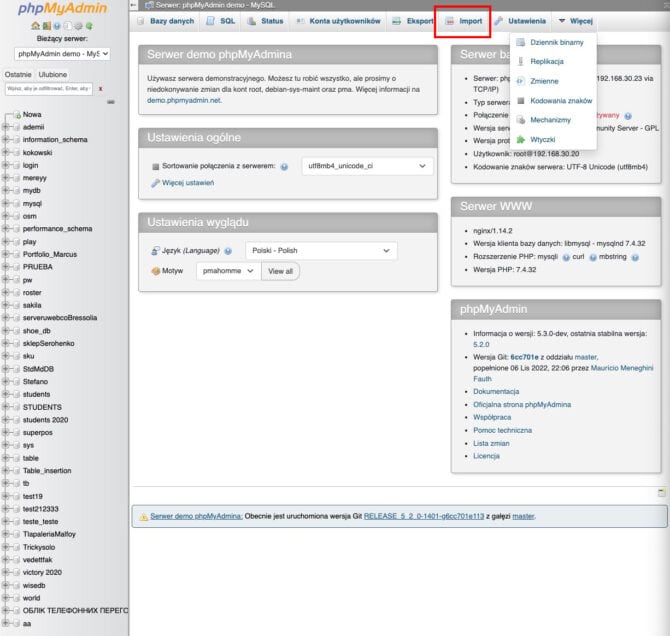Open the Więcej ustawień link
The height and width of the screenshot is (636, 670).
tap(188, 183)
